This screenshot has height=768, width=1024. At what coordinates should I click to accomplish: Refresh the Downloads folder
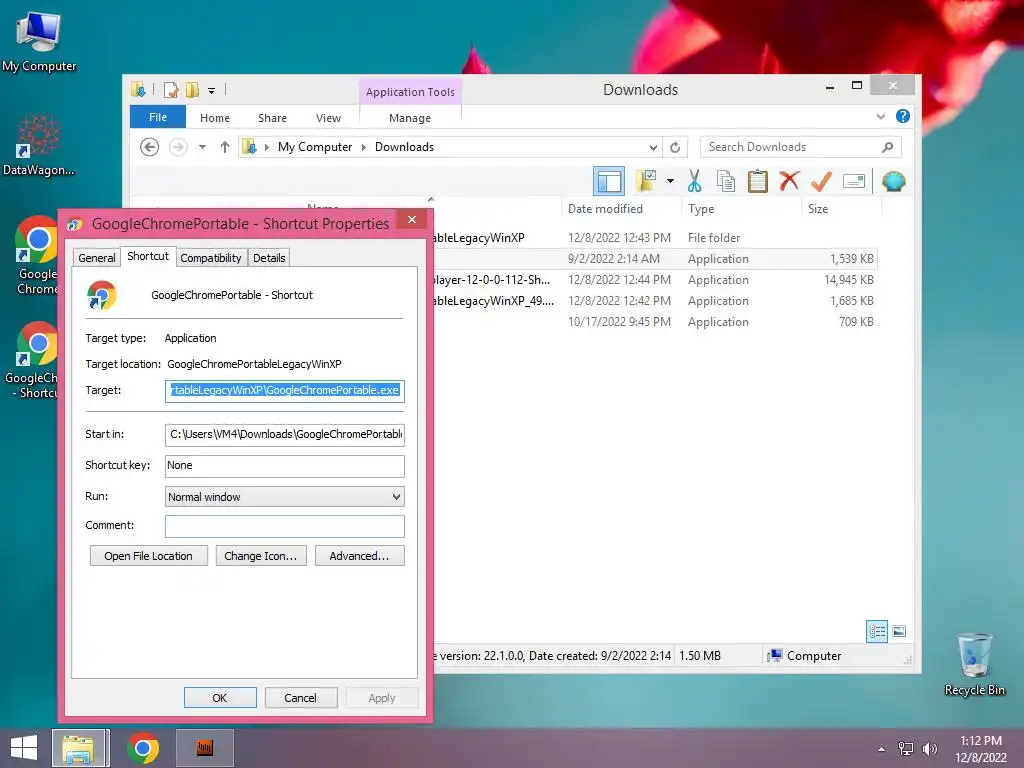pos(675,147)
